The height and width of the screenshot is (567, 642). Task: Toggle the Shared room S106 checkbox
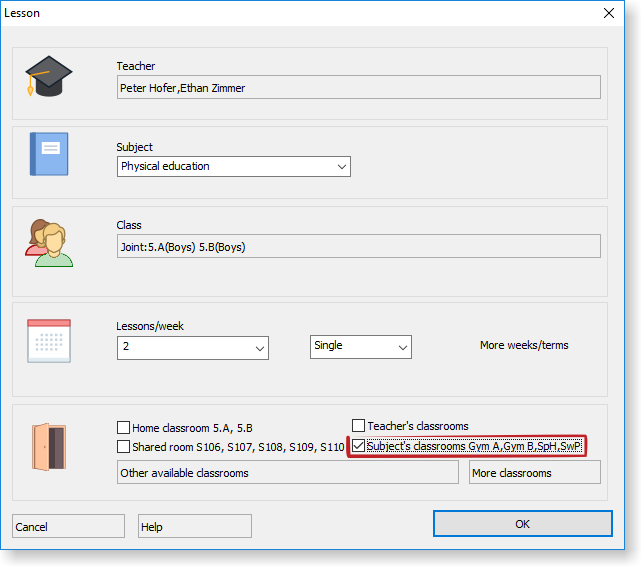(x=124, y=446)
